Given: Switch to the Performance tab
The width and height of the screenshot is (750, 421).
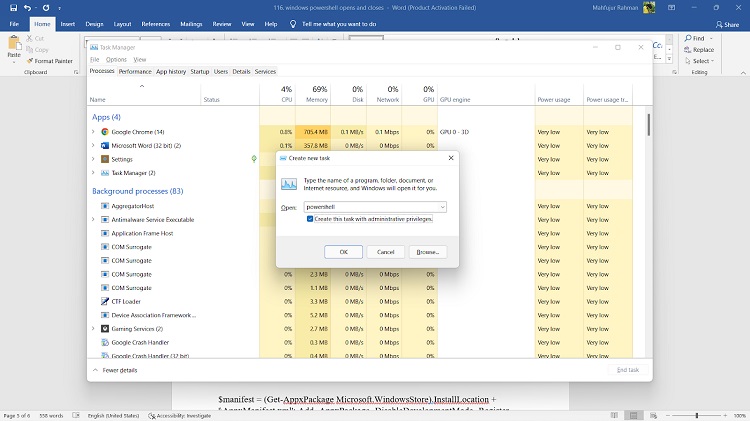Looking at the screenshot, I should (135, 72).
